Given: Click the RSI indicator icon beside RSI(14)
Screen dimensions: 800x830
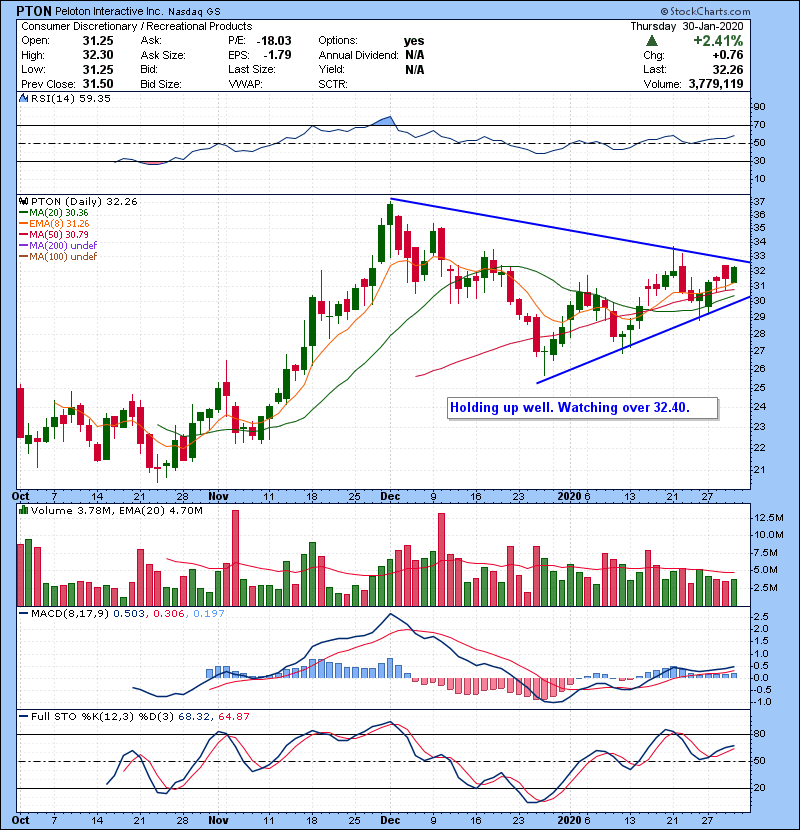Looking at the screenshot, I should [x=23, y=98].
